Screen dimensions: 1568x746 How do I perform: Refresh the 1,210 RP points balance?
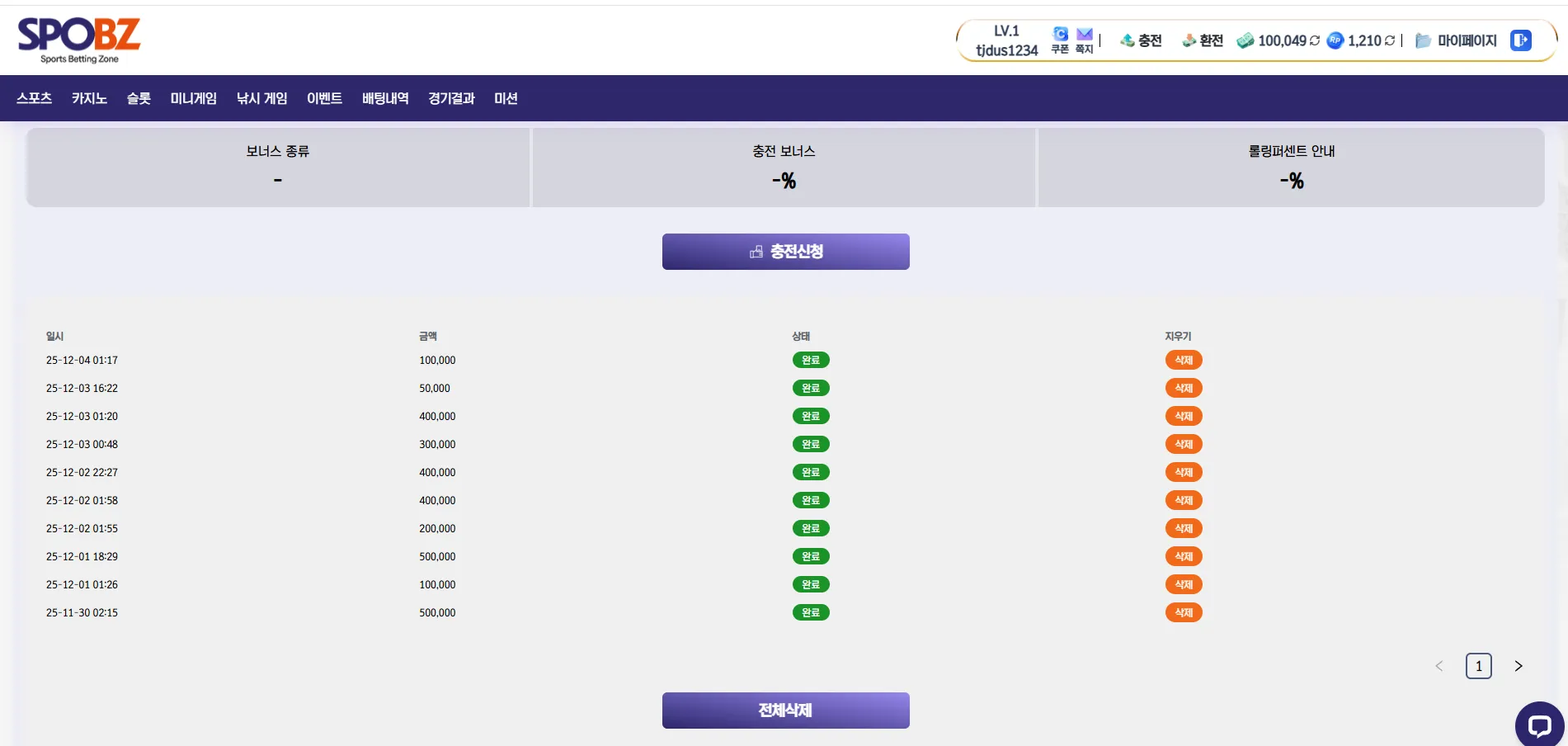pyautogui.click(x=1390, y=40)
